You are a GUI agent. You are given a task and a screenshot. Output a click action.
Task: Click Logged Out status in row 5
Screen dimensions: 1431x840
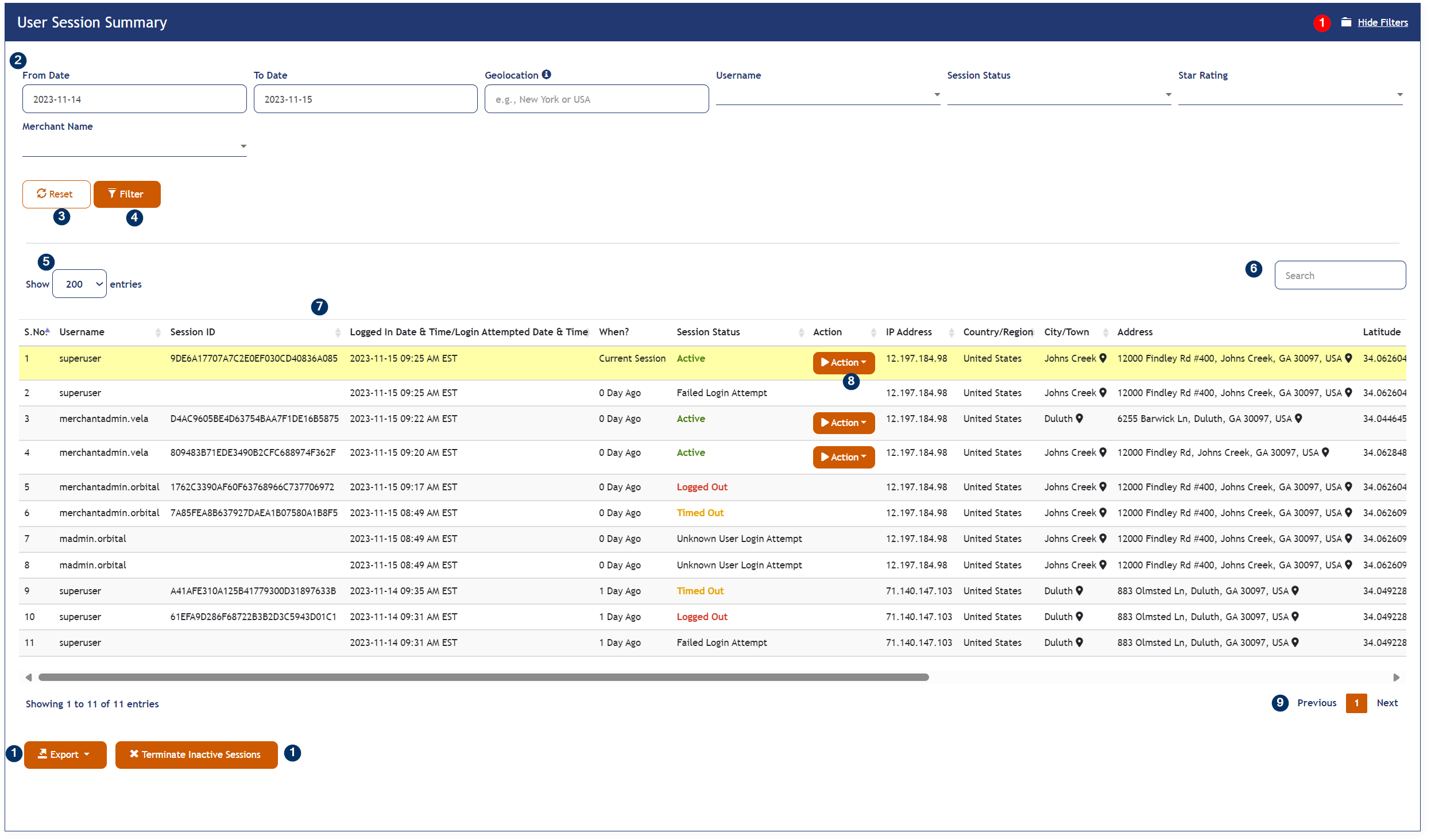[702, 487]
